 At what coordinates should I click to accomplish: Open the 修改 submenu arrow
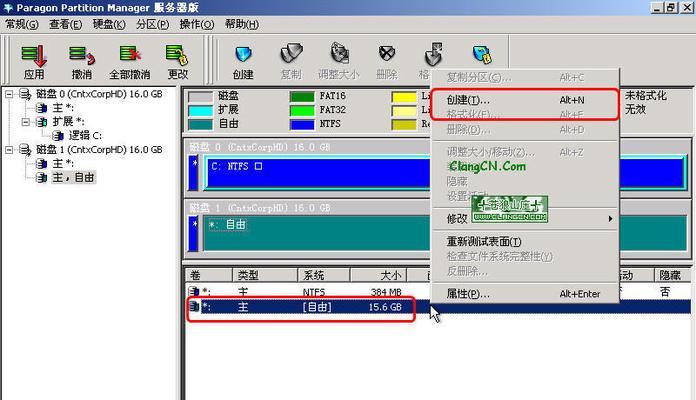click(x=610, y=218)
